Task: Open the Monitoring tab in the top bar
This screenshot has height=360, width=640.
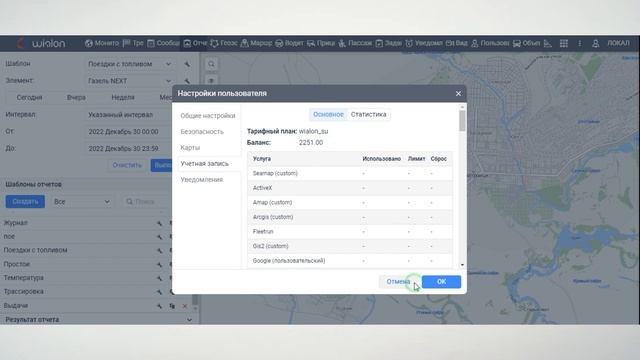Action: coord(102,43)
